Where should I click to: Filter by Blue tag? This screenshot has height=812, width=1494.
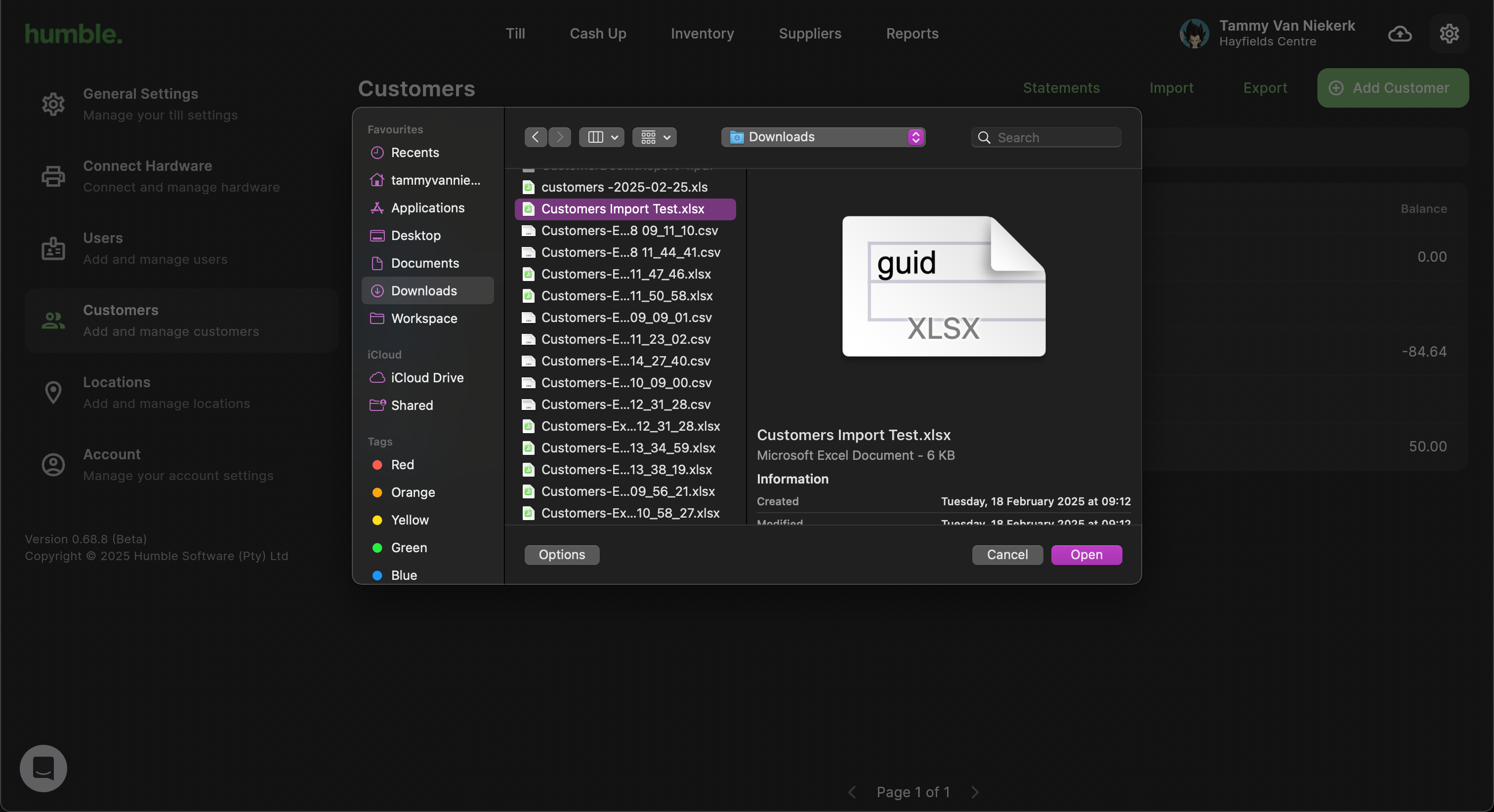(427, 575)
